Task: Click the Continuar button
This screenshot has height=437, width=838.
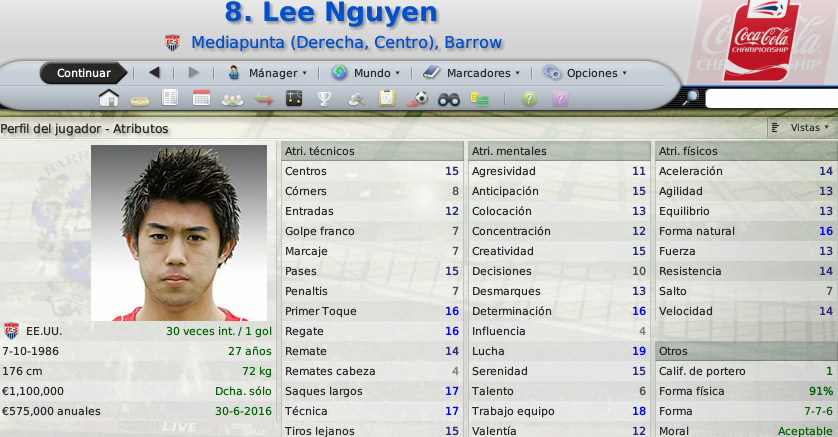Action: [x=84, y=73]
